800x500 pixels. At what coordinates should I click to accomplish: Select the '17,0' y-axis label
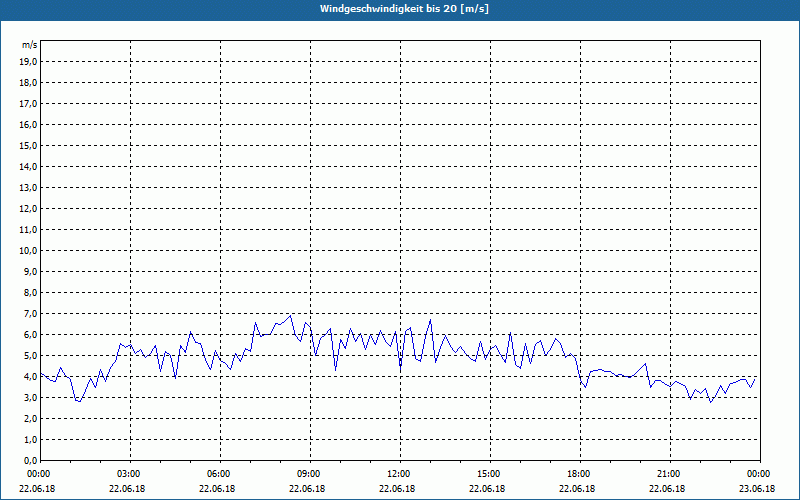pos(28,104)
